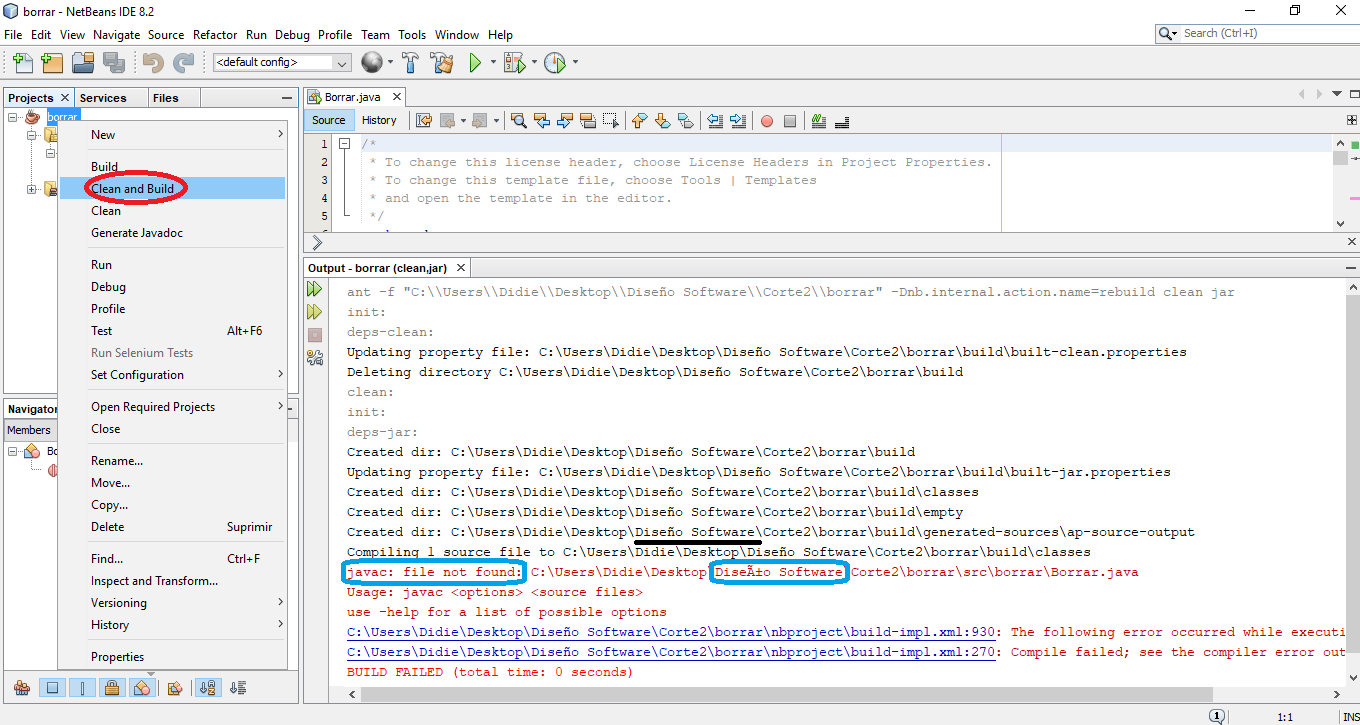This screenshot has height=725, width=1360.
Task: Toggle Sort by Source in Navigator
Action: click(x=238, y=688)
